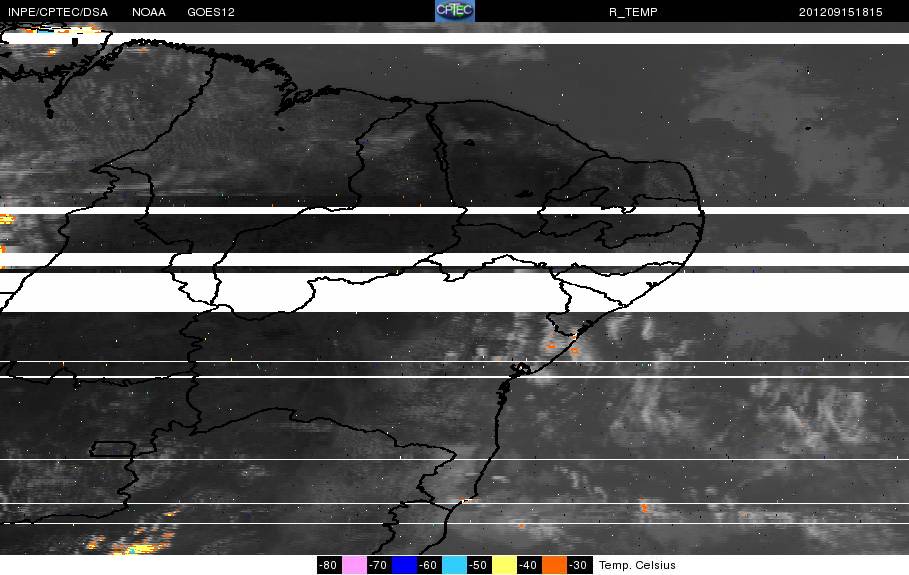Pick the dark blue -70 legend swatch

pos(404,565)
